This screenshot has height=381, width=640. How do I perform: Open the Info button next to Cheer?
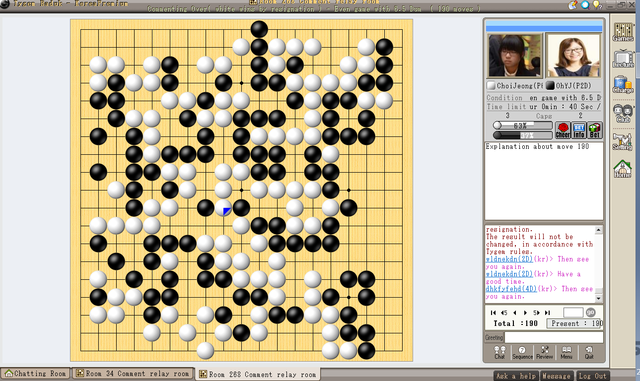coord(579,130)
